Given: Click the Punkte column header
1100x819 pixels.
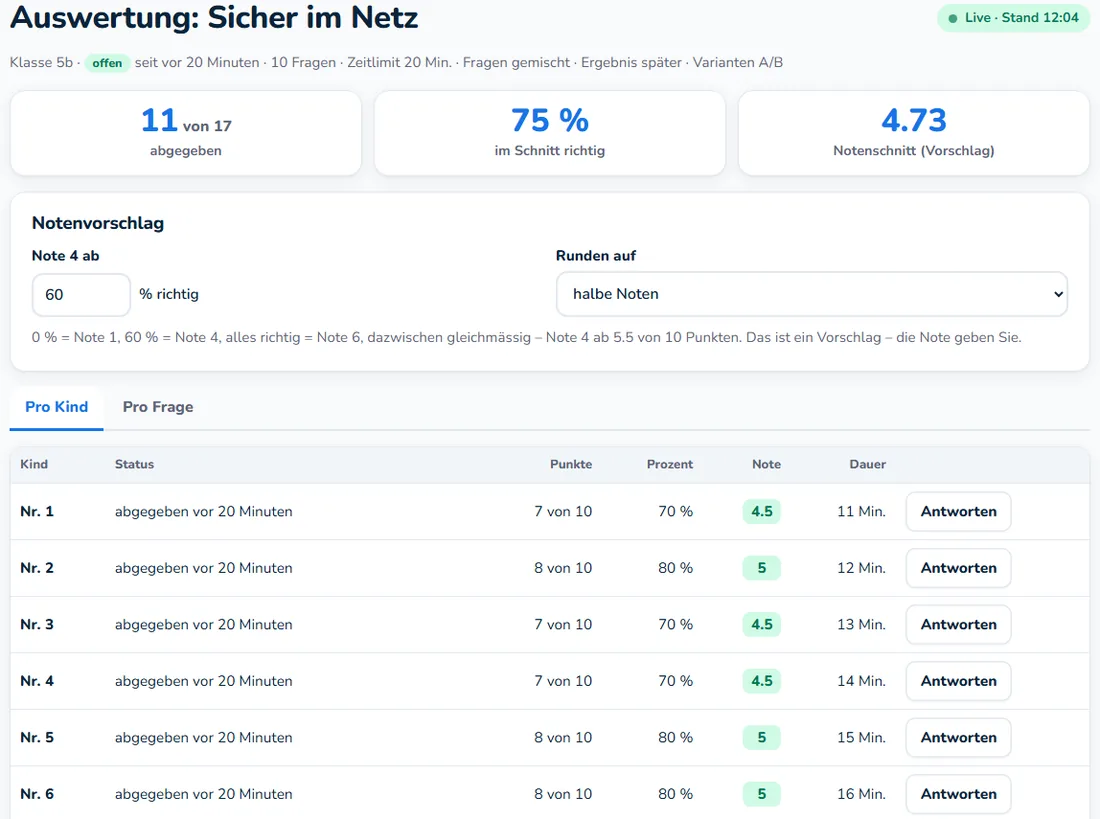Looking at the screenshot, I should pos(571,464).
